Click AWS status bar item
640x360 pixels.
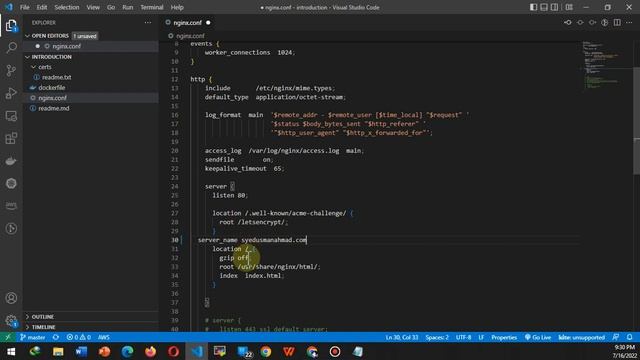pos(103,337)
